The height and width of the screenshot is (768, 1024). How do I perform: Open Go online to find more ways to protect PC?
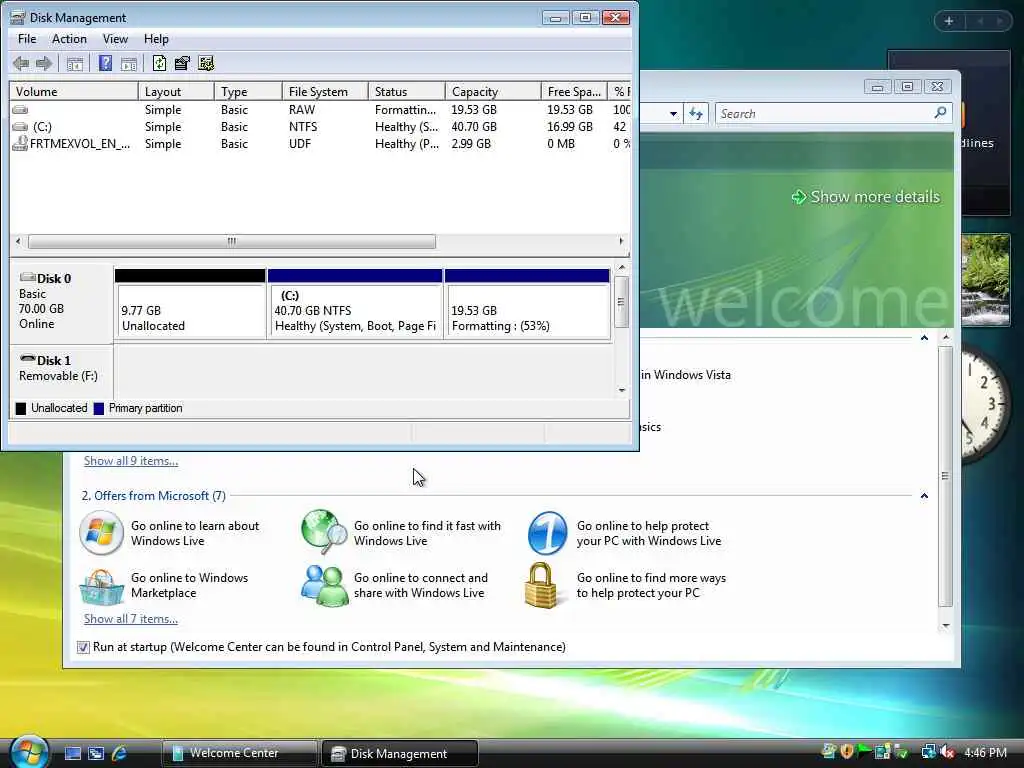tap(651, 586)
